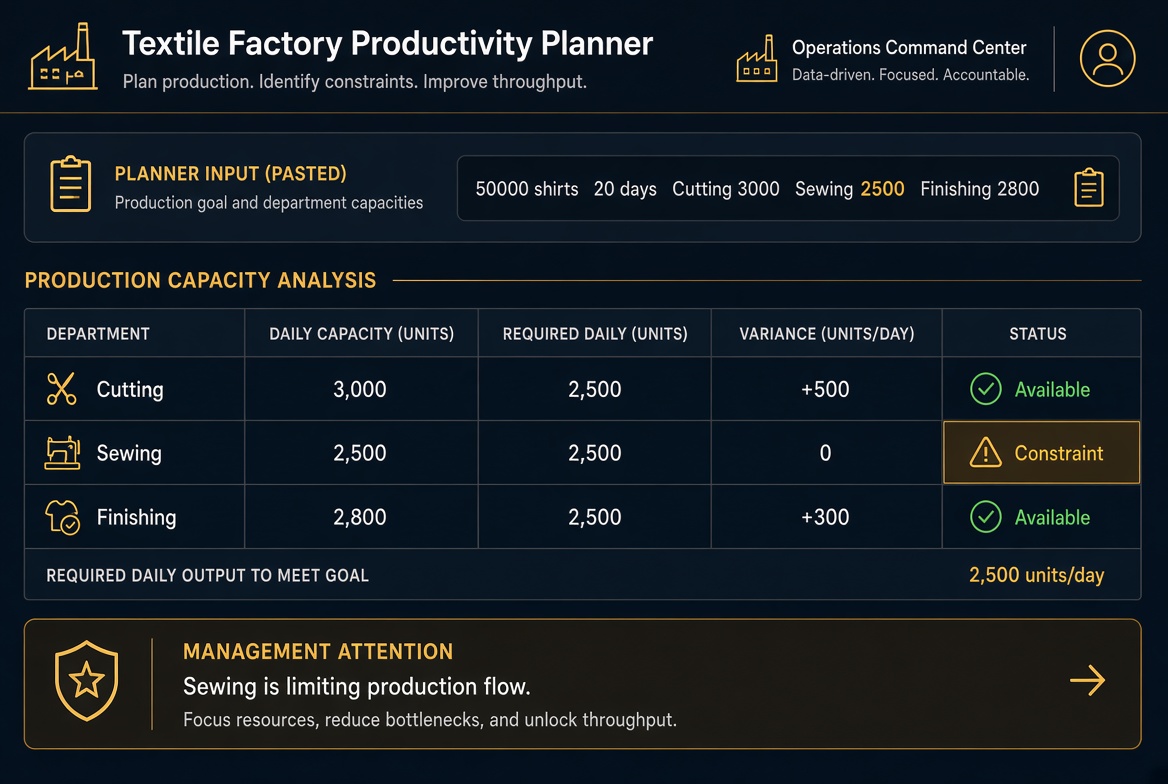Screen dimensions: 1168x784
Task: Click the warning triangle icon for Sewing
Action: [986, 452]
